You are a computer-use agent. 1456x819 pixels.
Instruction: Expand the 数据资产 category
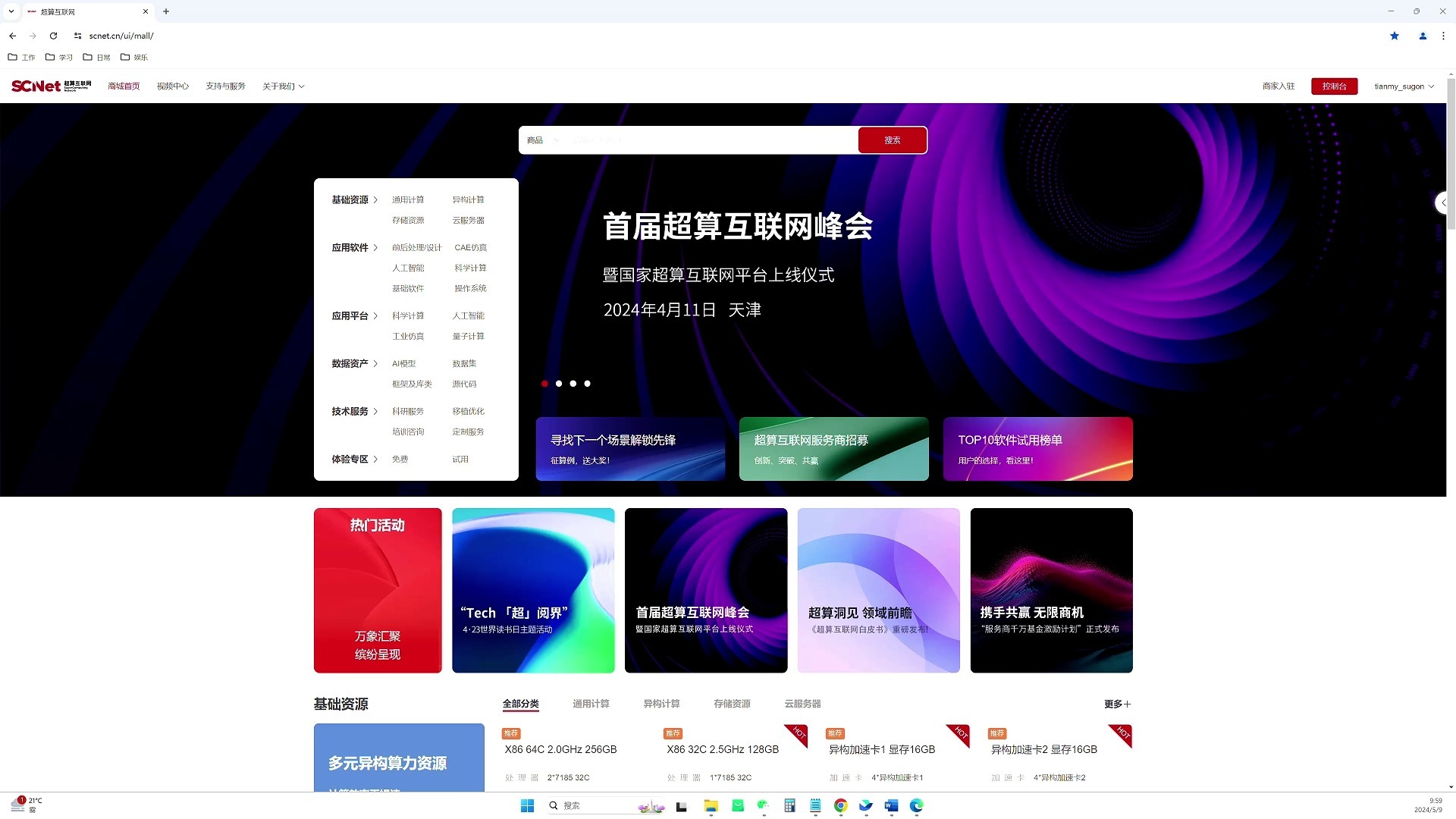(354, 364)
